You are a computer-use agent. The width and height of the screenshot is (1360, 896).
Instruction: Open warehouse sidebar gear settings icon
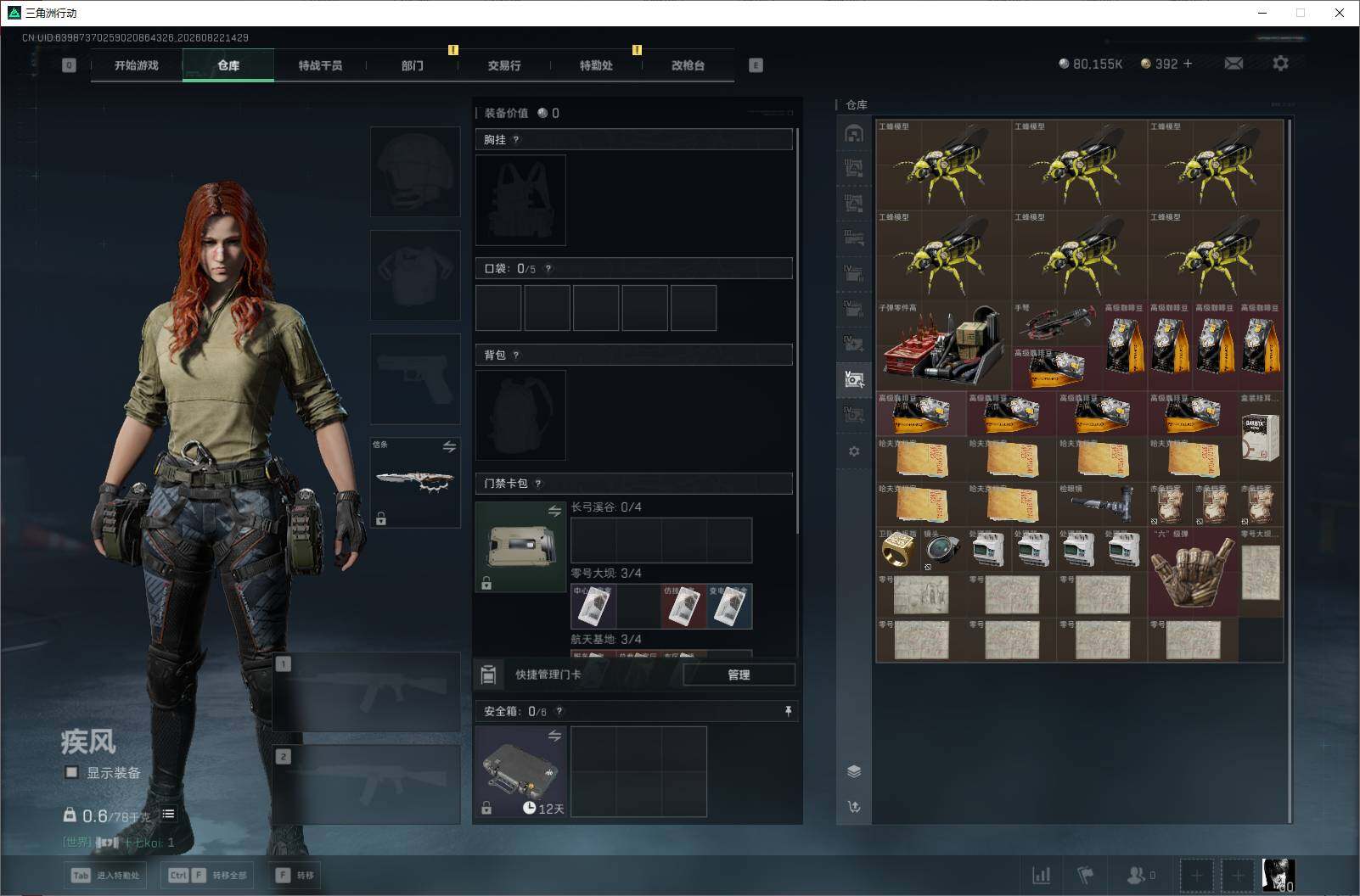pos(854,451)
